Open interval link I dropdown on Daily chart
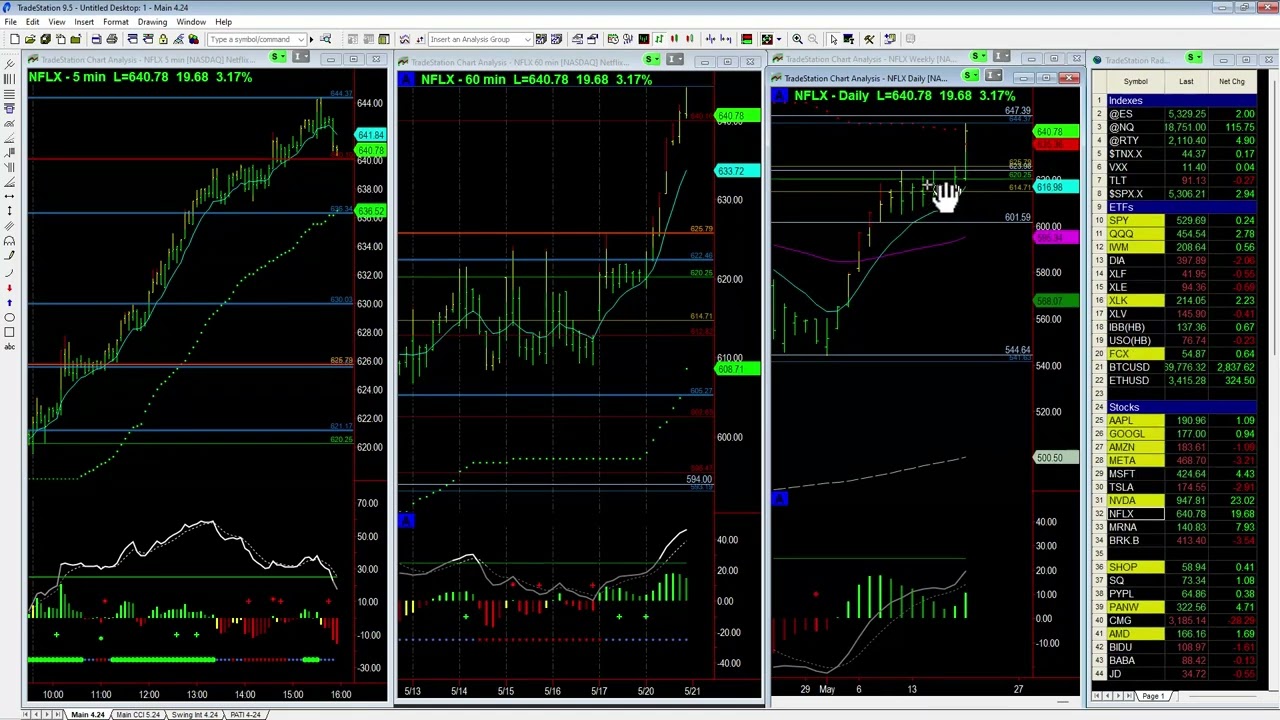1280x720 pixels. click(x=994, y=77)
